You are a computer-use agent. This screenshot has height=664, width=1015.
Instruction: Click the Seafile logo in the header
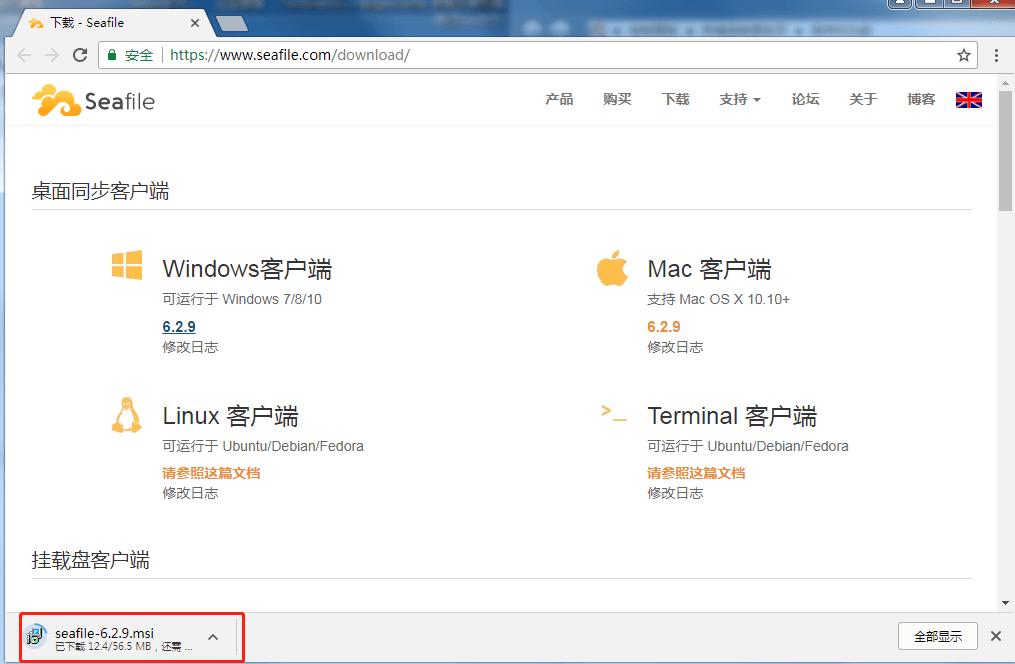(x=93, y=100)
